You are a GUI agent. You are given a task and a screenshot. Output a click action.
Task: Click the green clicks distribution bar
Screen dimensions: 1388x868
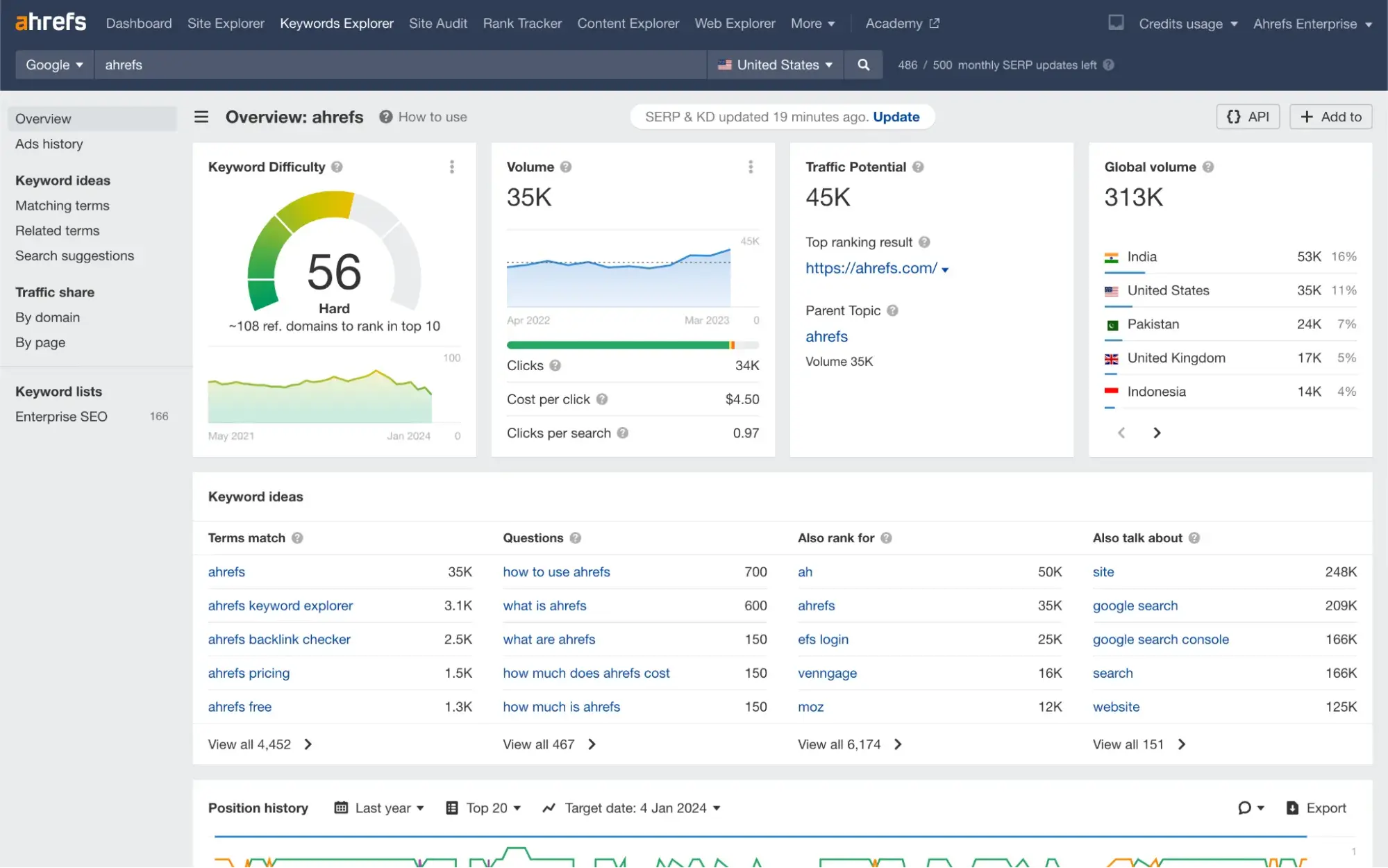[x=617, y=344]
